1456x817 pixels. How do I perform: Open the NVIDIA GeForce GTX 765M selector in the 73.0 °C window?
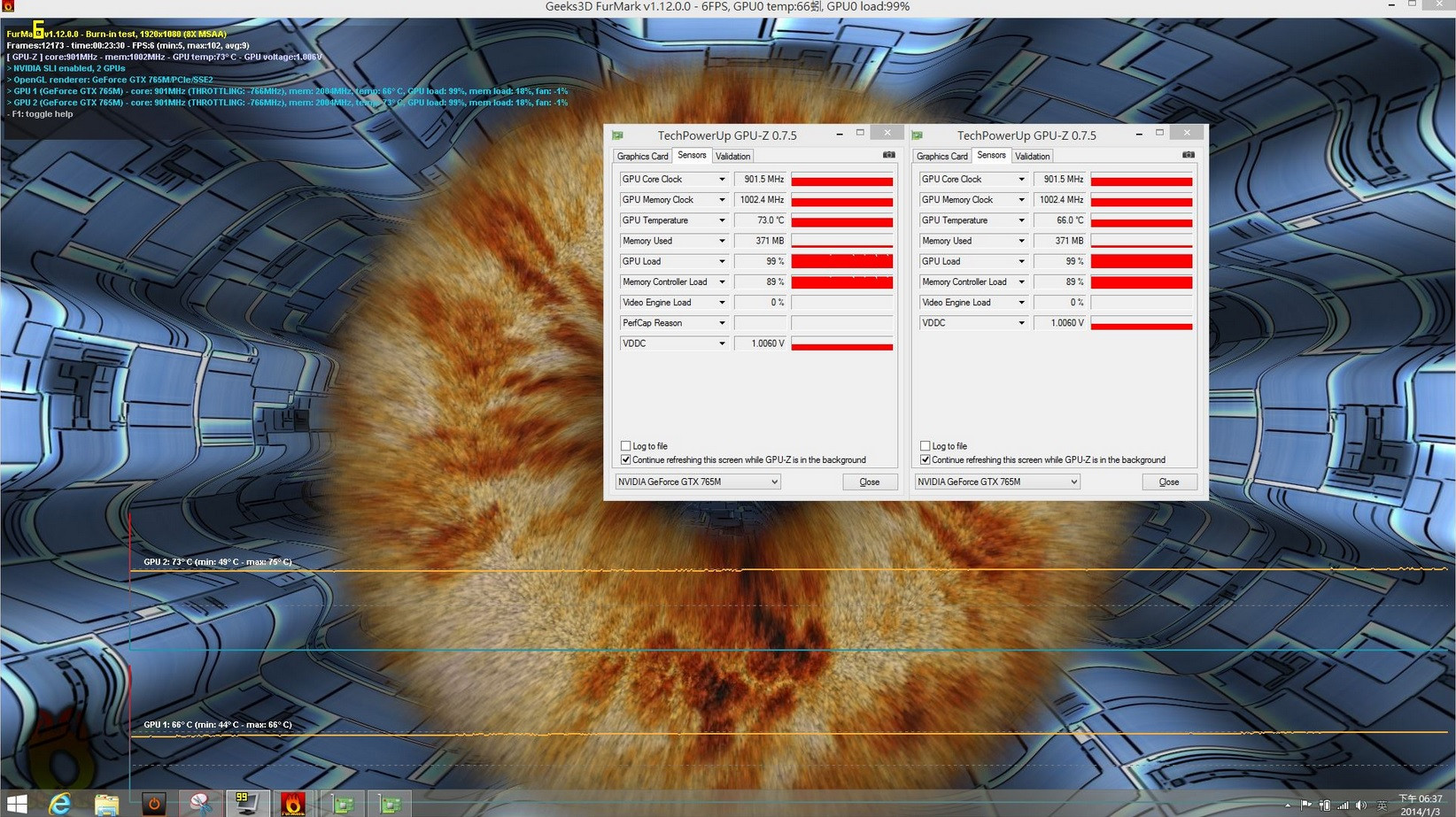698,482
